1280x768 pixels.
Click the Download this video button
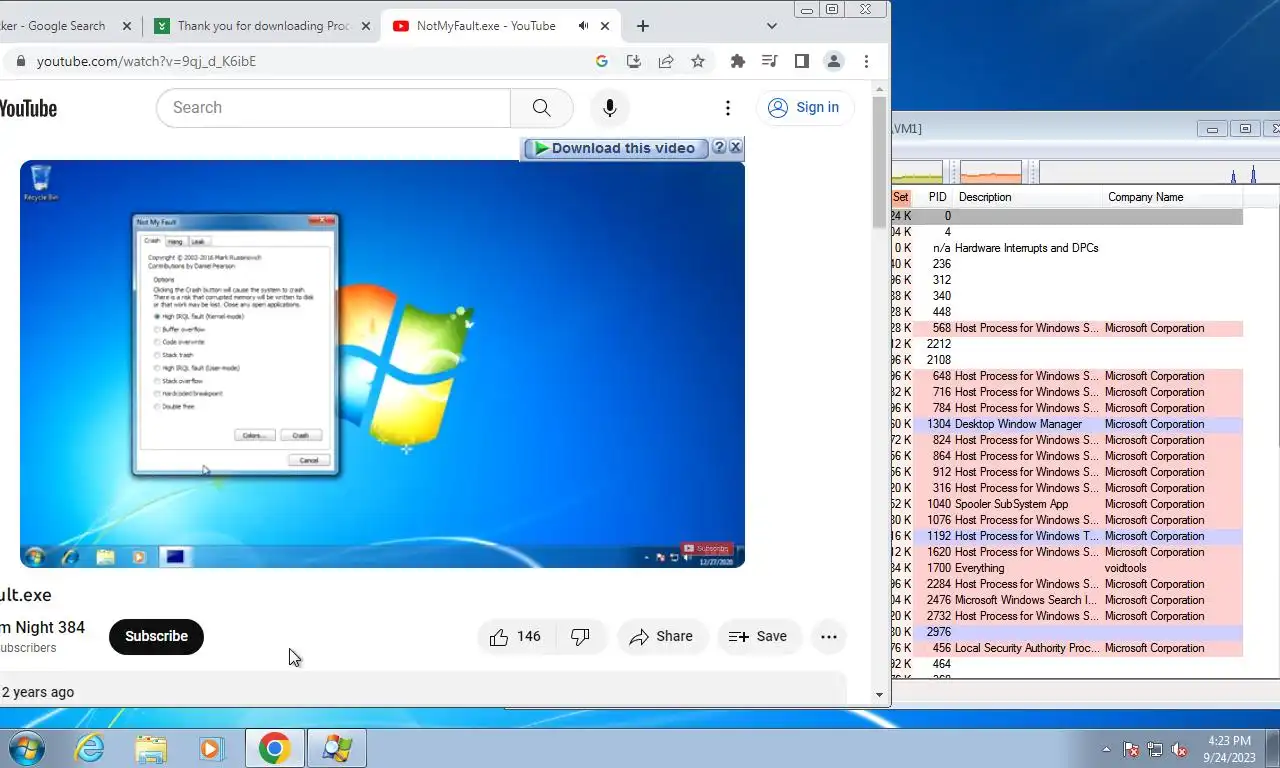616,148
